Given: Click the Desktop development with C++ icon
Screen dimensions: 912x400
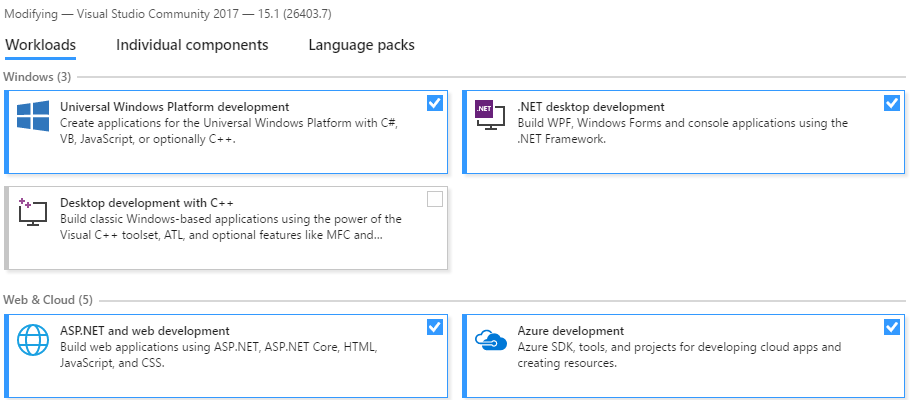Looking at the screenshot, I should 32,212.
